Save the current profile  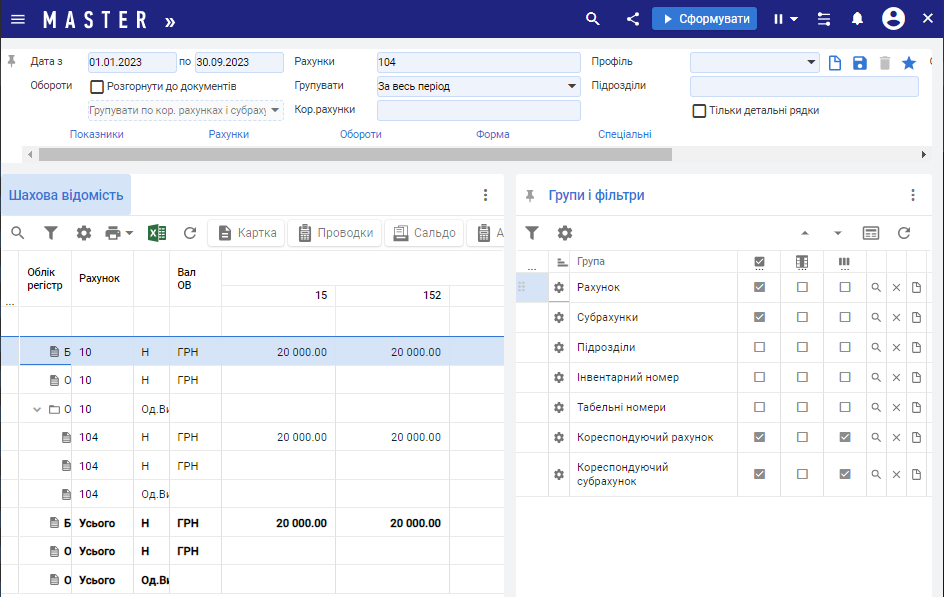click(x=860, y=63)
